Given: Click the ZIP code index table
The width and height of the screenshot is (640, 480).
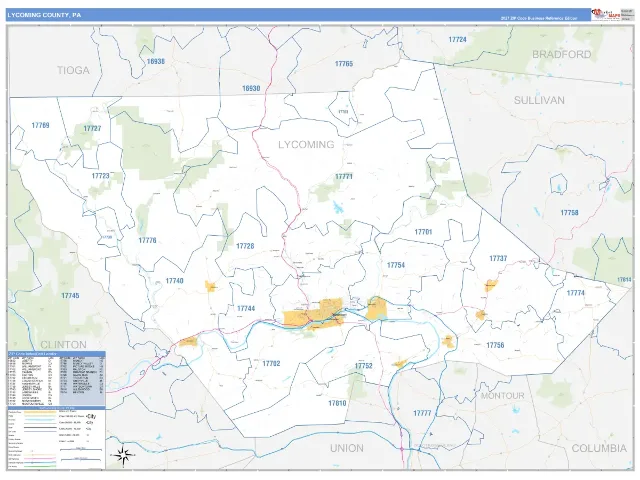Looking at the screenshot, I should (56, 378).
